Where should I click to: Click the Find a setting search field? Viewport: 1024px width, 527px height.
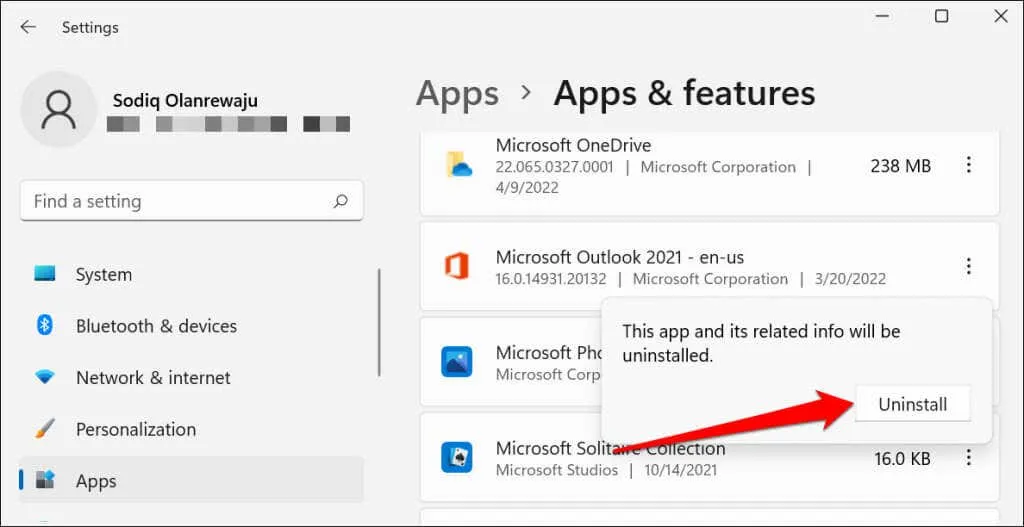(180, 201)
